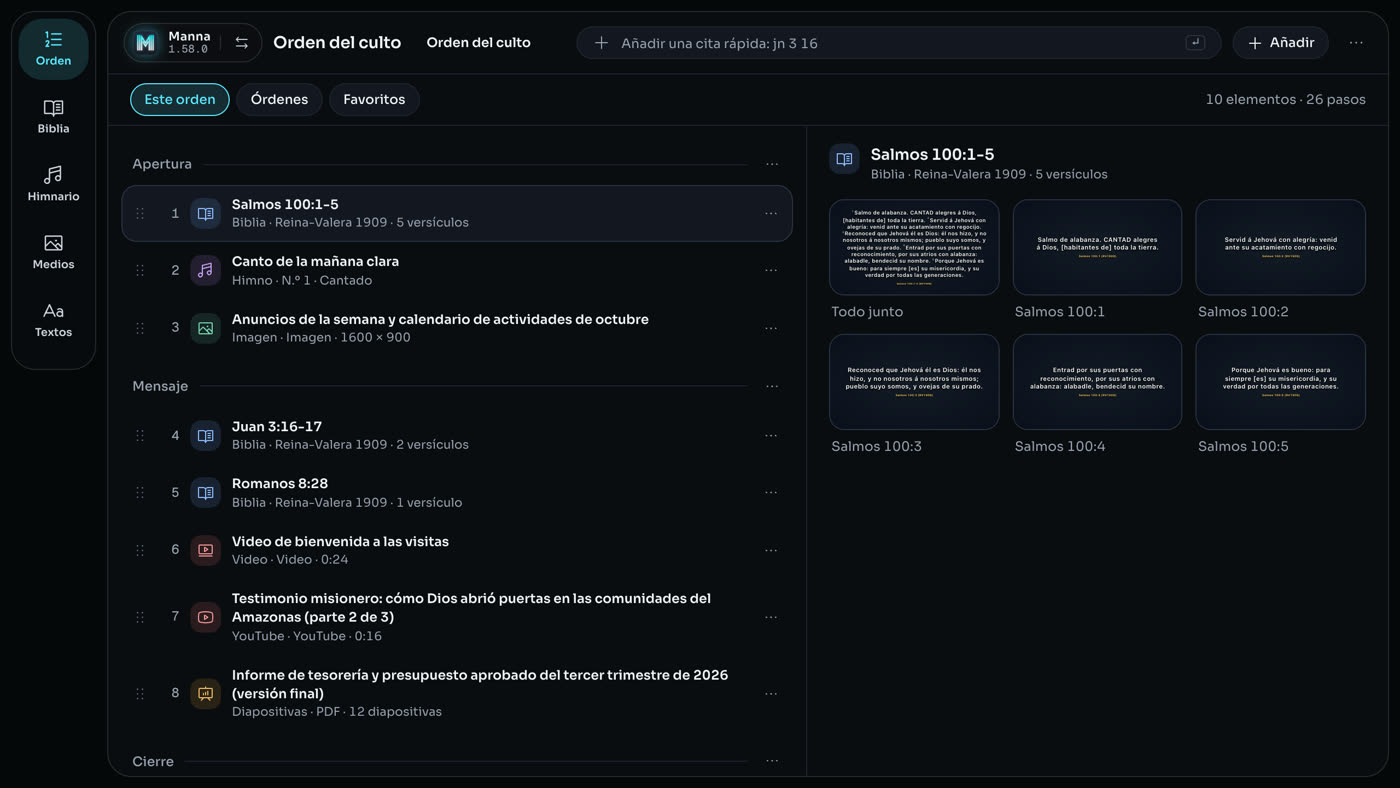Click the Bible icon for Juan 3:16-17

click(205, 435)
